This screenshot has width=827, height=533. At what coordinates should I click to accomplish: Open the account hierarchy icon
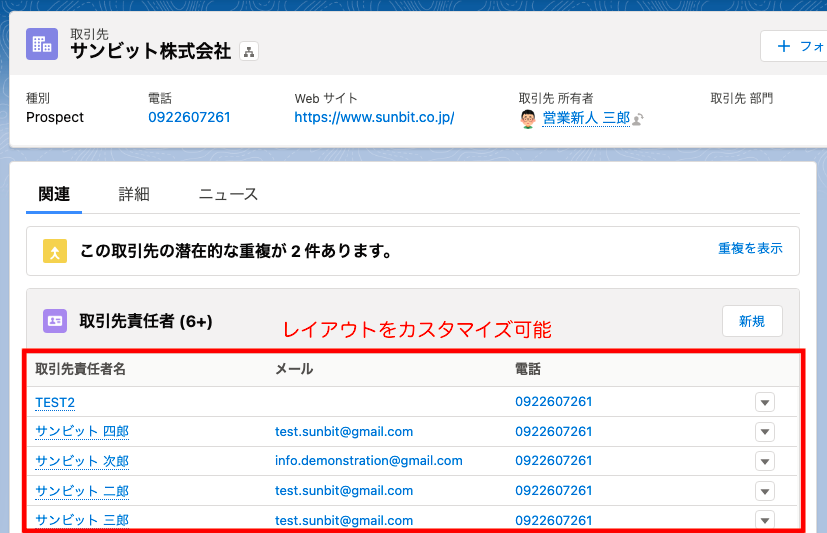pyautogui.click(x=249, y=52)
